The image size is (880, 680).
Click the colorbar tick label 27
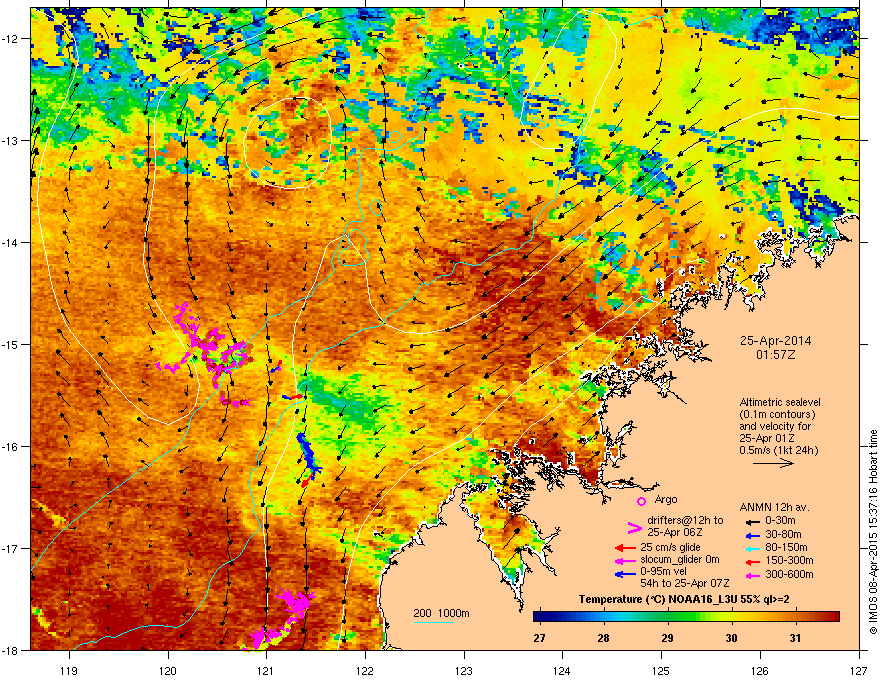point(539,638)
